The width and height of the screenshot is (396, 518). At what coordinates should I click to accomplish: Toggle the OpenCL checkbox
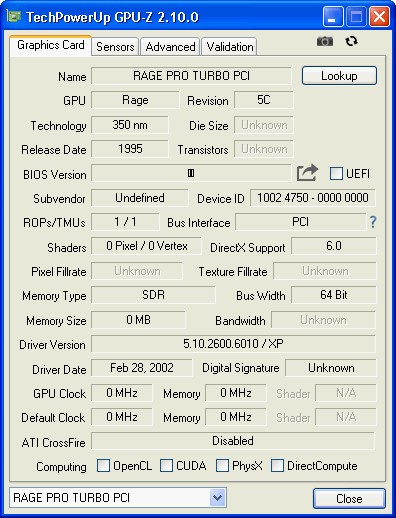pyautogui.click(x=103, y=465)
